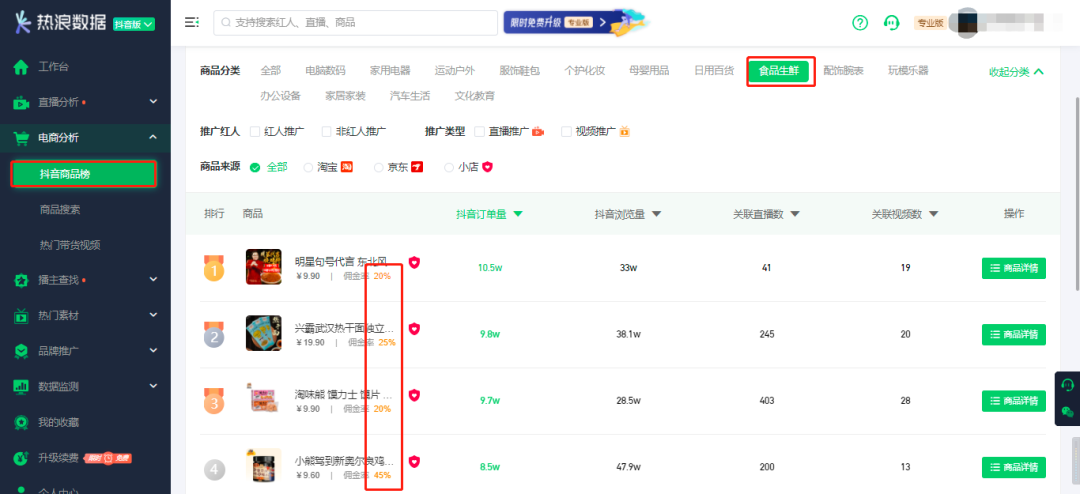
Task: Click the bronze rank 3 medal icon
Action: coord(214,402)
